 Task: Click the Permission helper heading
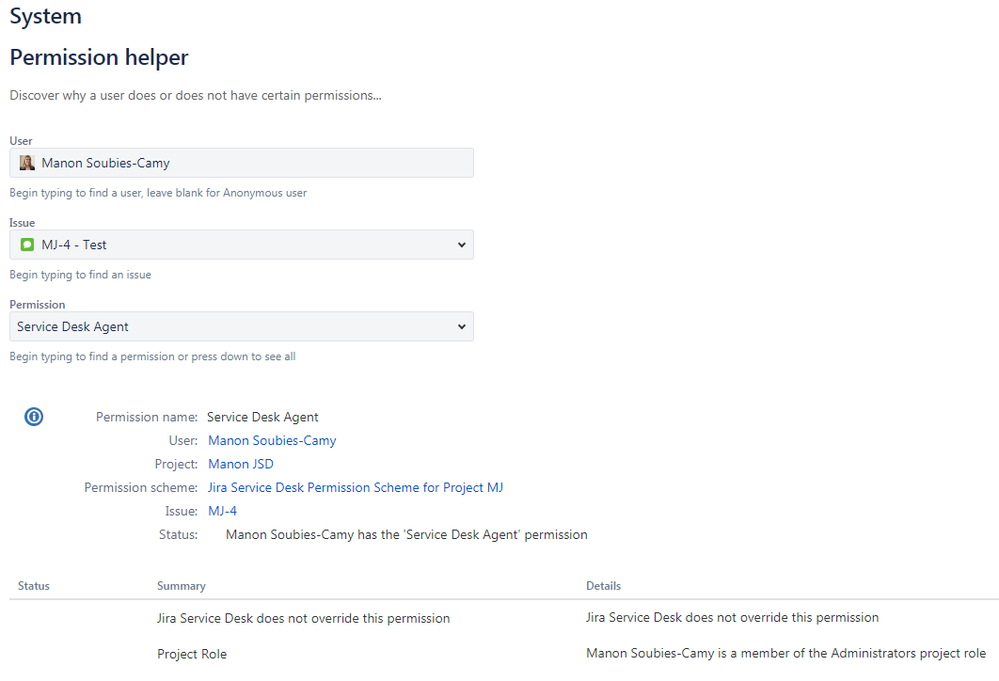(98, 57)
